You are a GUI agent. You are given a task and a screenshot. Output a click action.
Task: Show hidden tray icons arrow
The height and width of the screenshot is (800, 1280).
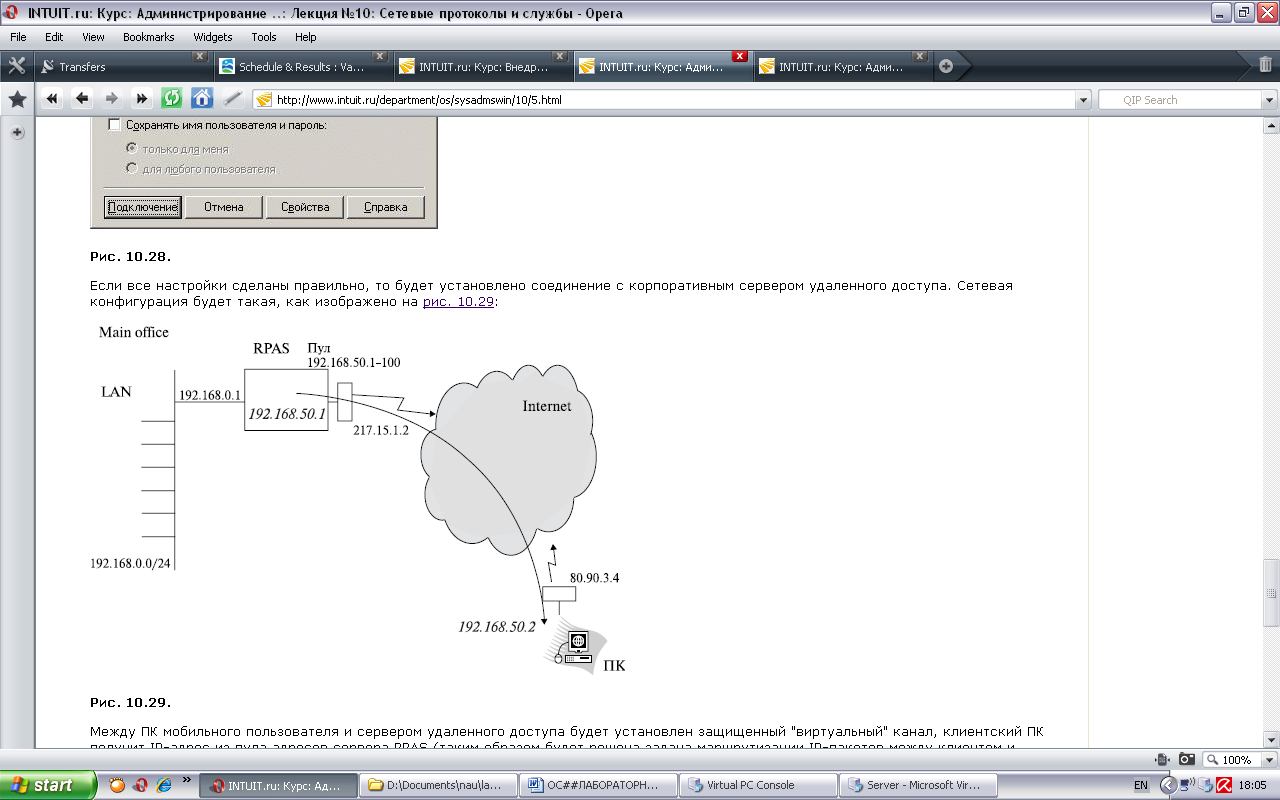point(1167,785)
